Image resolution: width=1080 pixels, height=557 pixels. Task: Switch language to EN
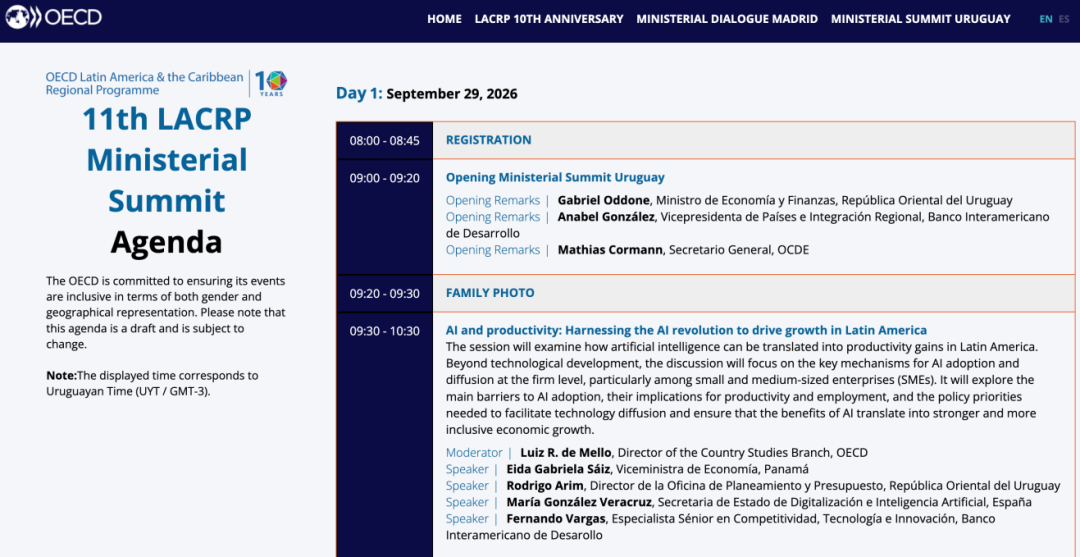(x=1046, y=19)
